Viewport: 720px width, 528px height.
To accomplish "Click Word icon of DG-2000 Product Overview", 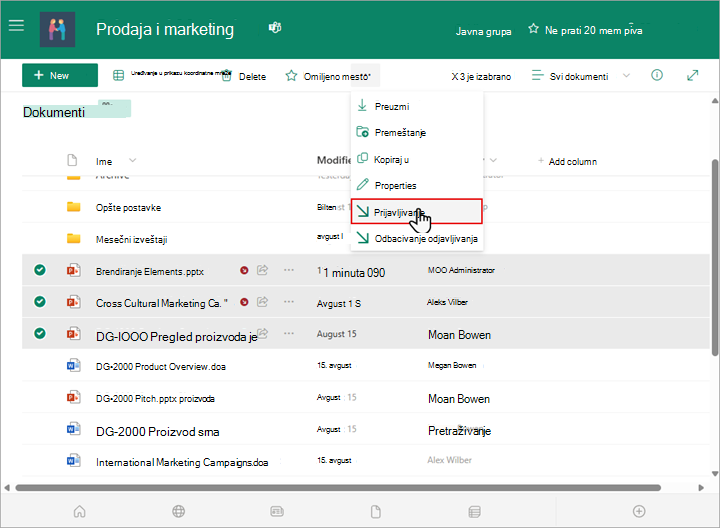I will (x=73, y=365).
